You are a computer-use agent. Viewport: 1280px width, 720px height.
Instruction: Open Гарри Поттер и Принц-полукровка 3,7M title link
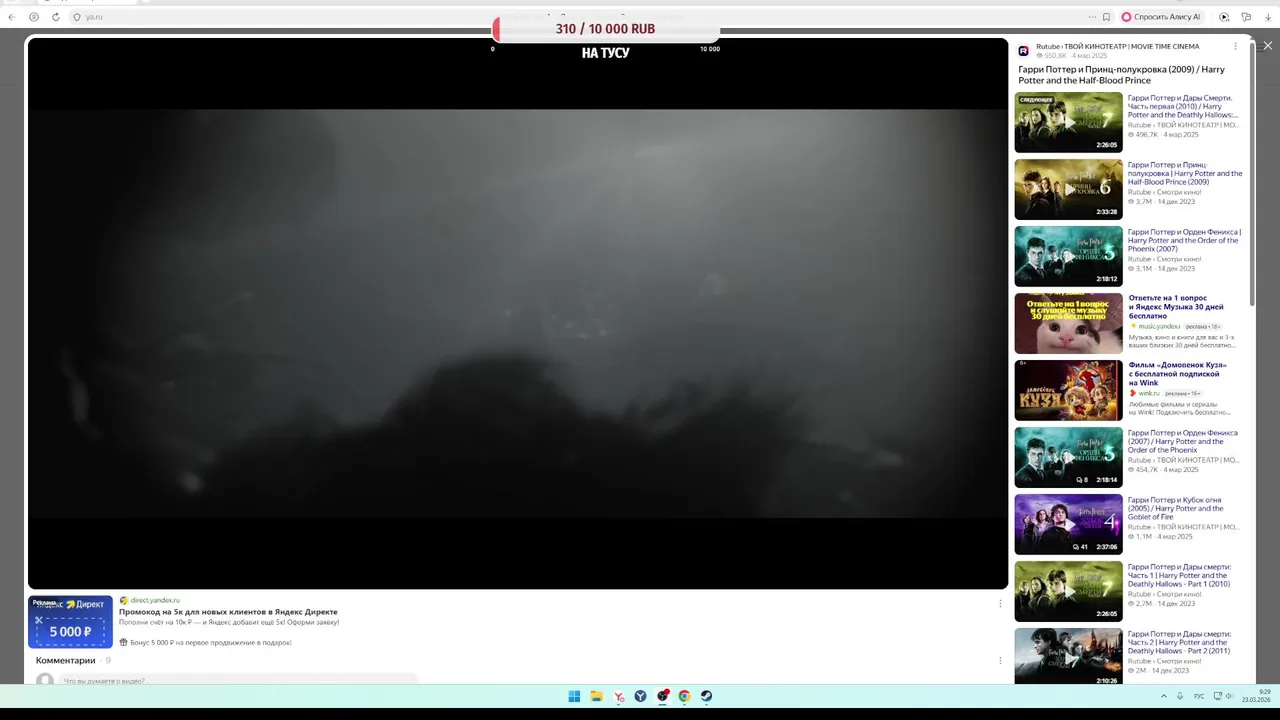coord(1185,173)
